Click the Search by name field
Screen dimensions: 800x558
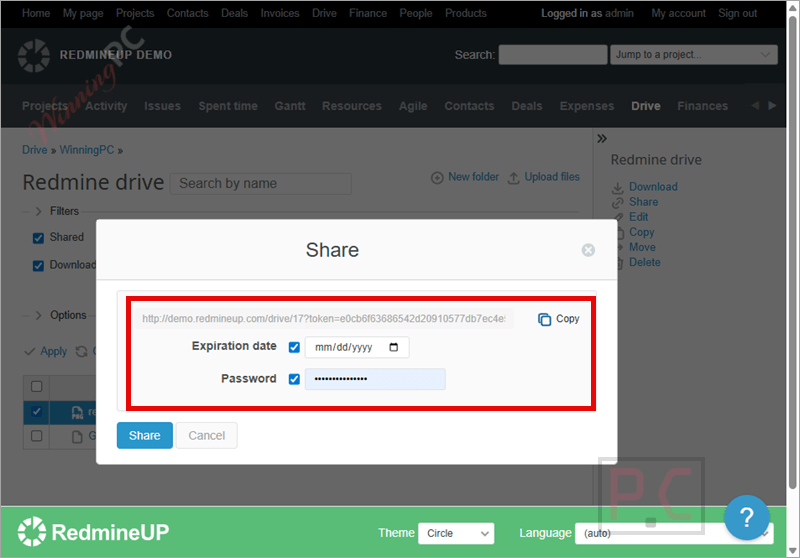tap(261, 184)
